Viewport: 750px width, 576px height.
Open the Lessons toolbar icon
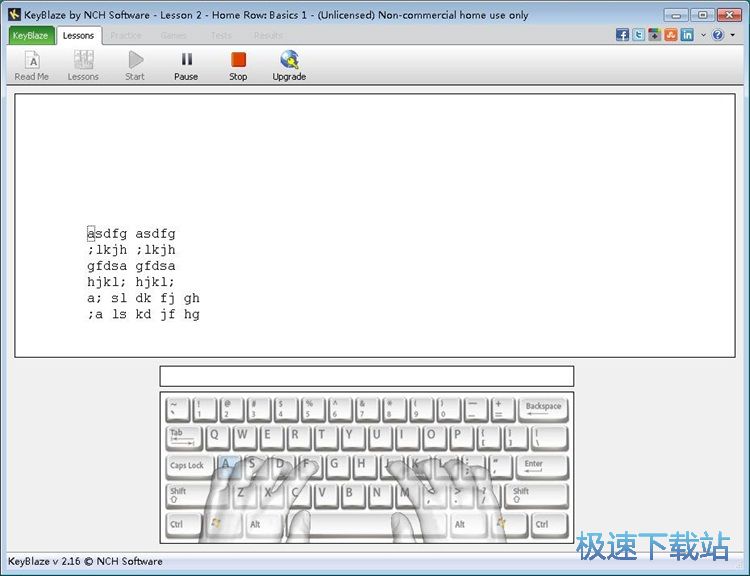[83, 66]
